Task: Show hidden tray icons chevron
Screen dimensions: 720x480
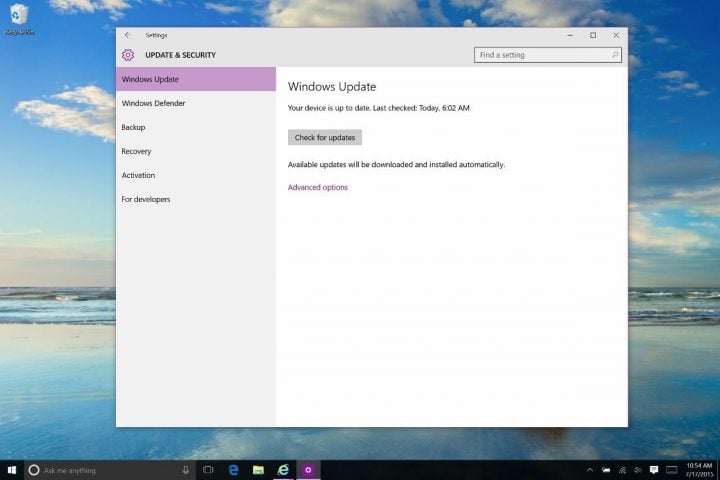Action: point(590,470)
